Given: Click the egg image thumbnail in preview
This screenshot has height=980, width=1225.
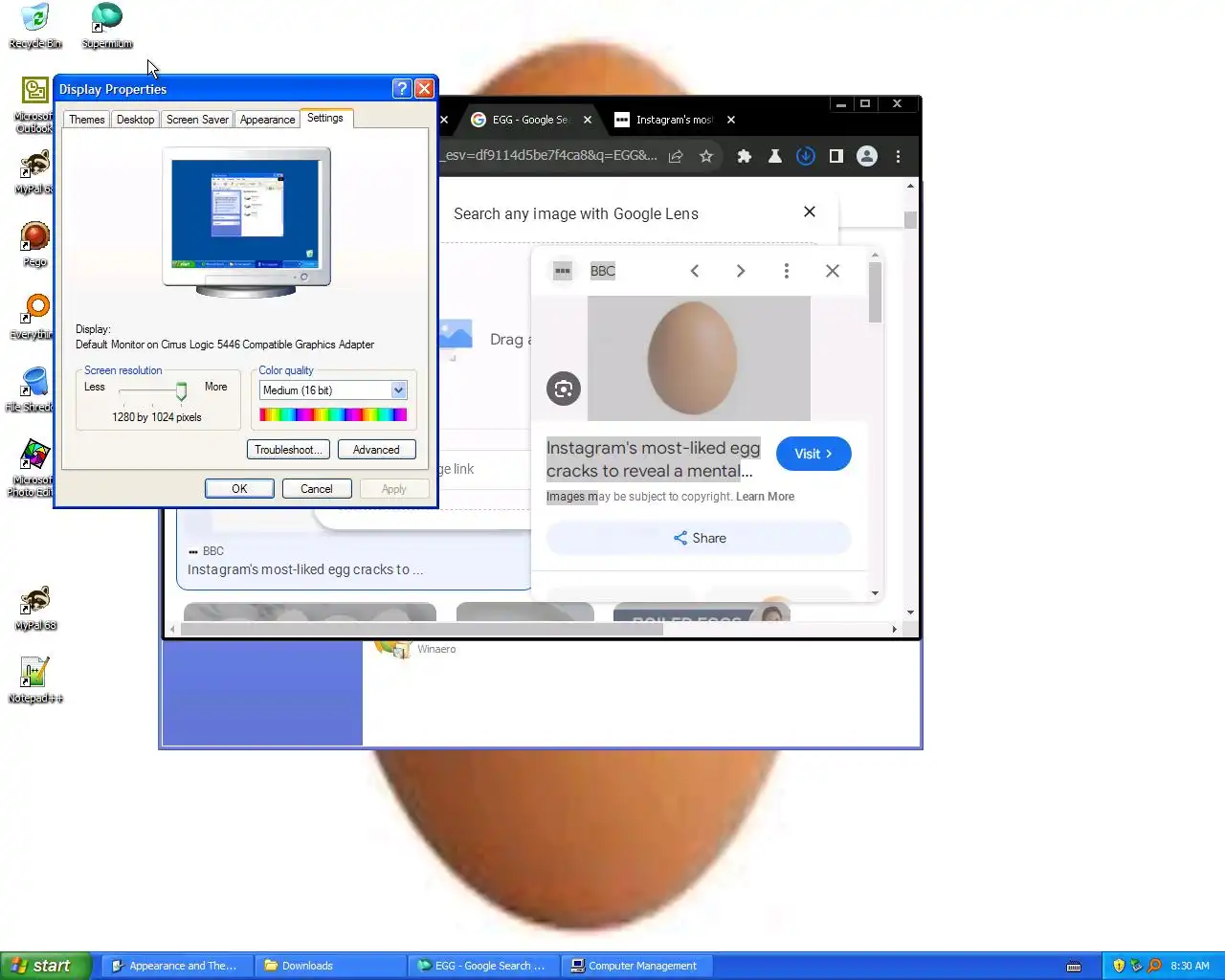Looking at the screenshot, I should pos(699,358).
